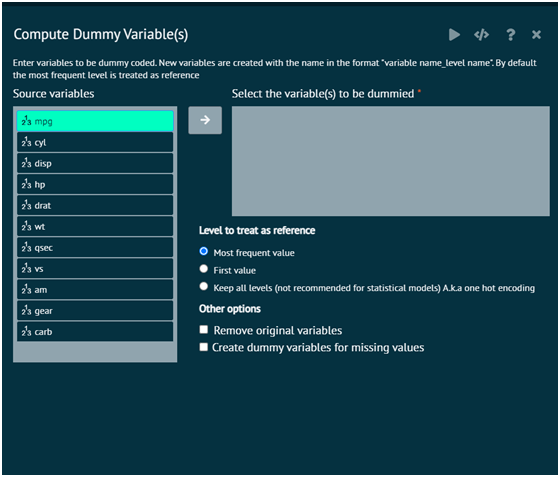
Task: Select the qsec source variable
Action: point(95,247)
